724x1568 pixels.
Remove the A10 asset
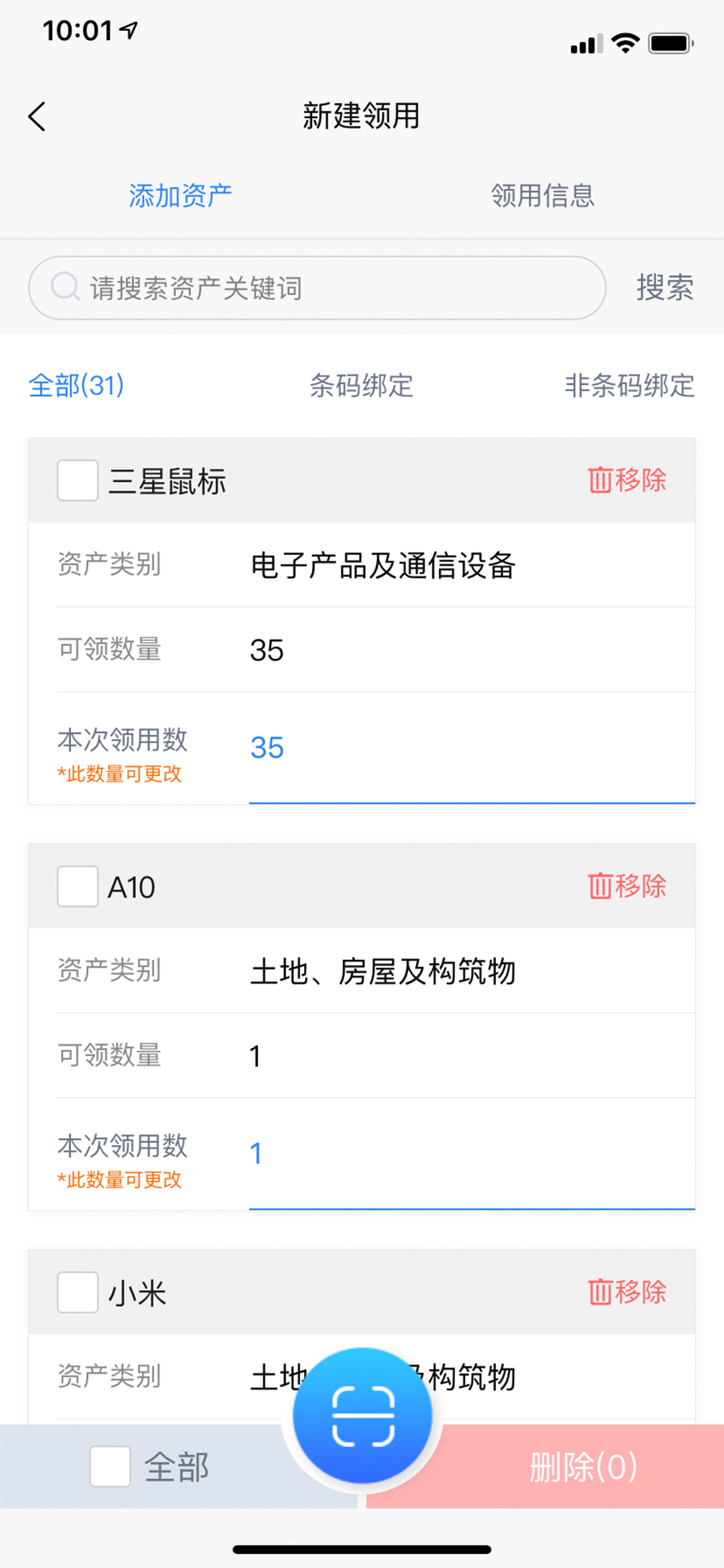click(627, 886)
